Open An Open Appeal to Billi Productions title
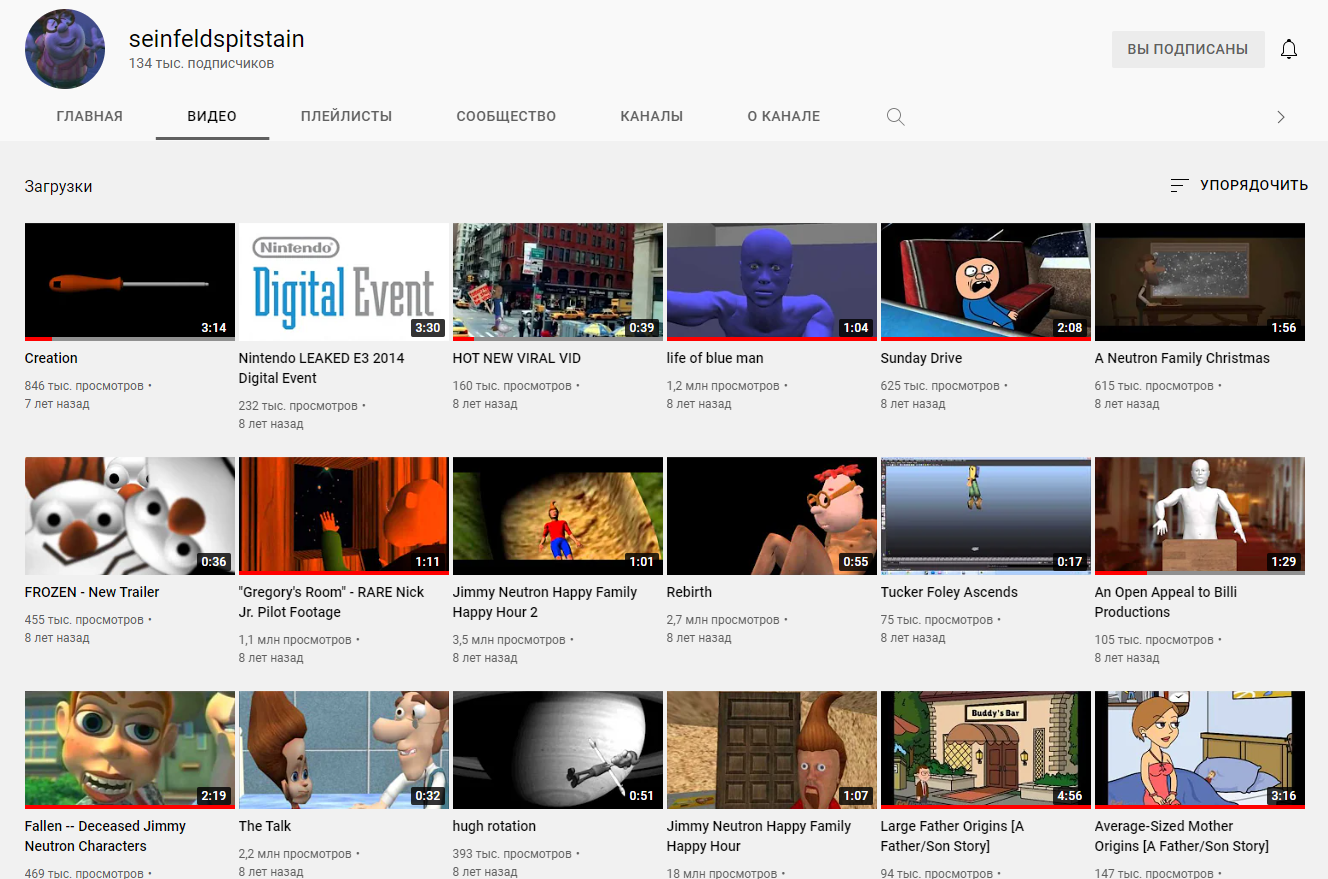This screenshot has height=879, width=1328. click(x=1166, y=602)
